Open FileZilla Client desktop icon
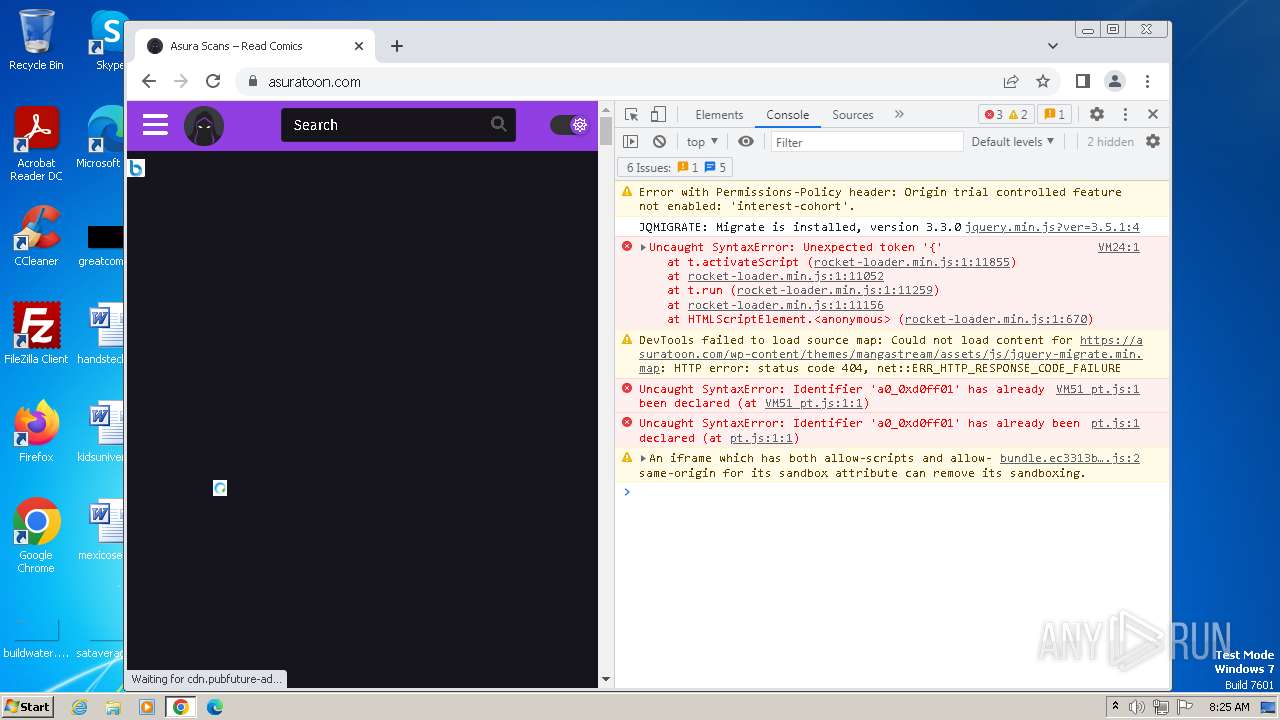1280x720 pixels. coord(36,333)
